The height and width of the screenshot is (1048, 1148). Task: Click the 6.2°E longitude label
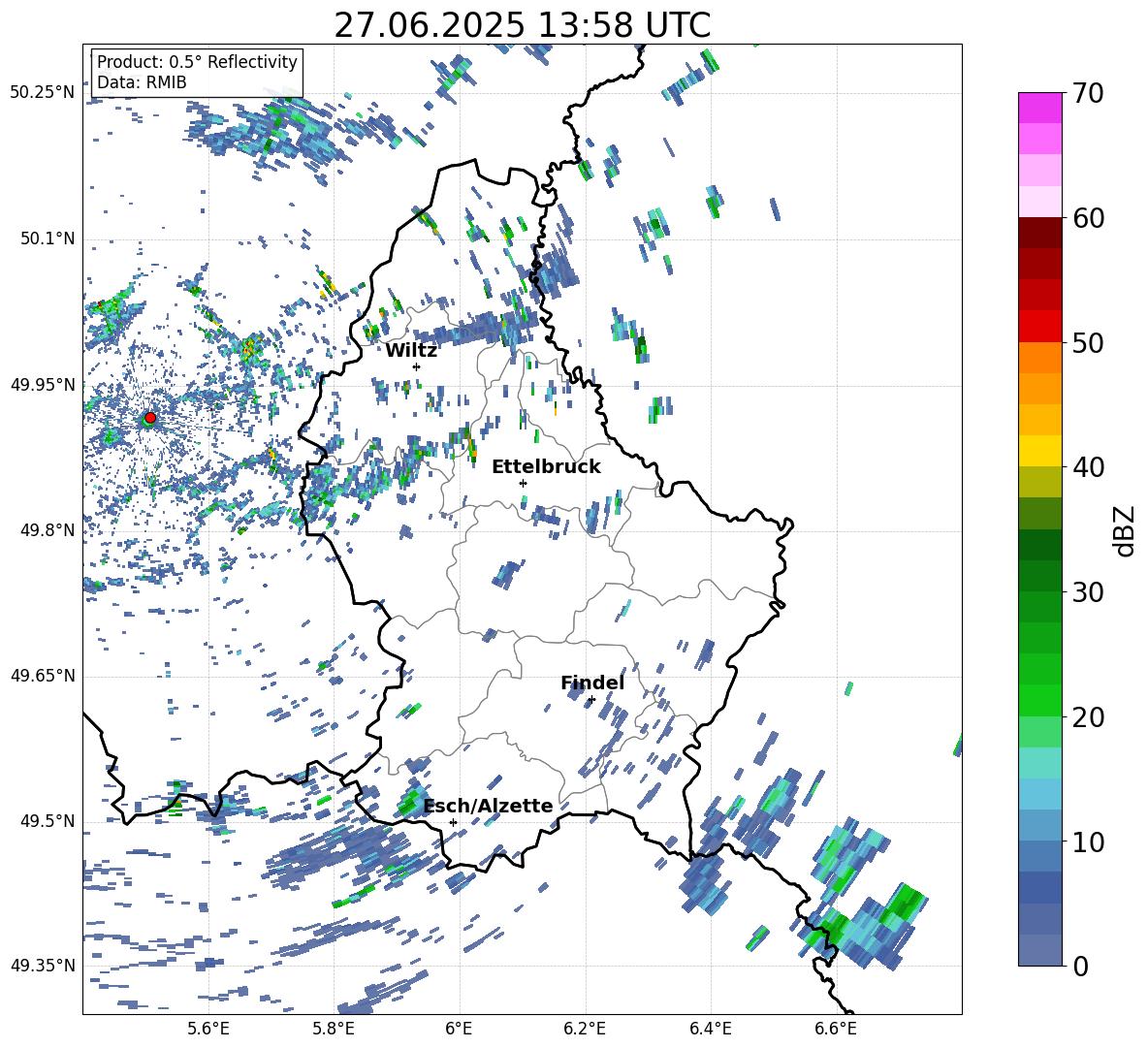coord(585,1029)
